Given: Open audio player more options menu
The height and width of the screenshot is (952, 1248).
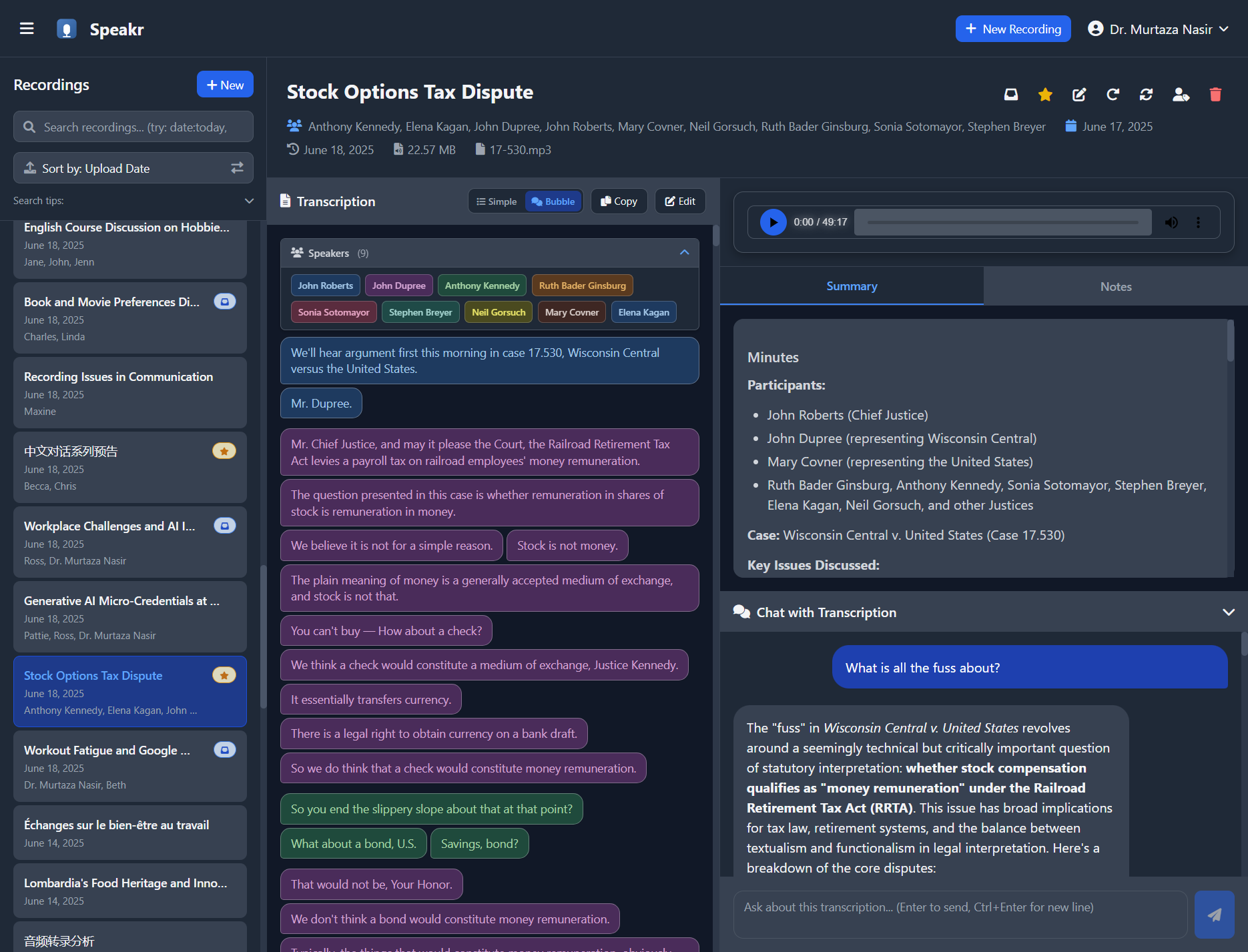Looking at the screenshot, I should (x=1198, y=222).
